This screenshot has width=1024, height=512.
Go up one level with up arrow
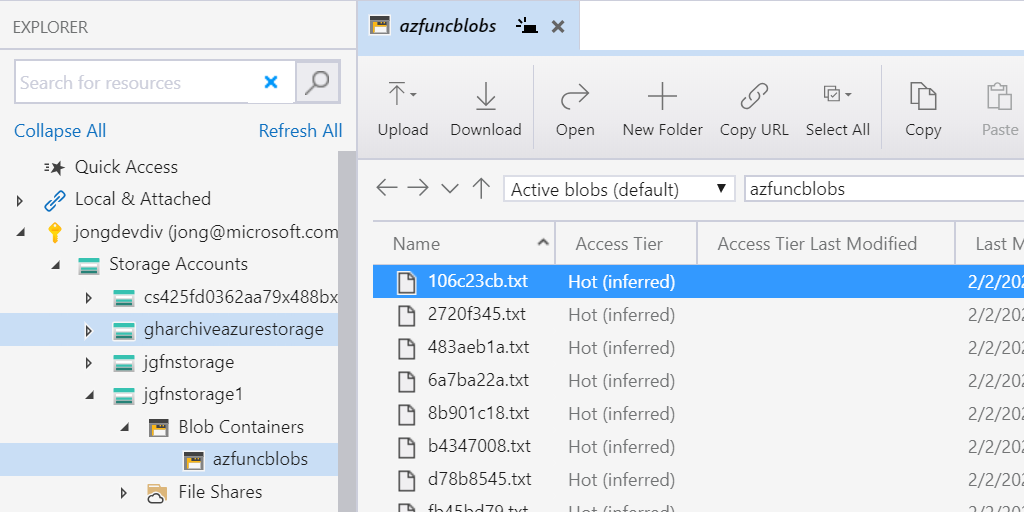click(x=481, y=188)
